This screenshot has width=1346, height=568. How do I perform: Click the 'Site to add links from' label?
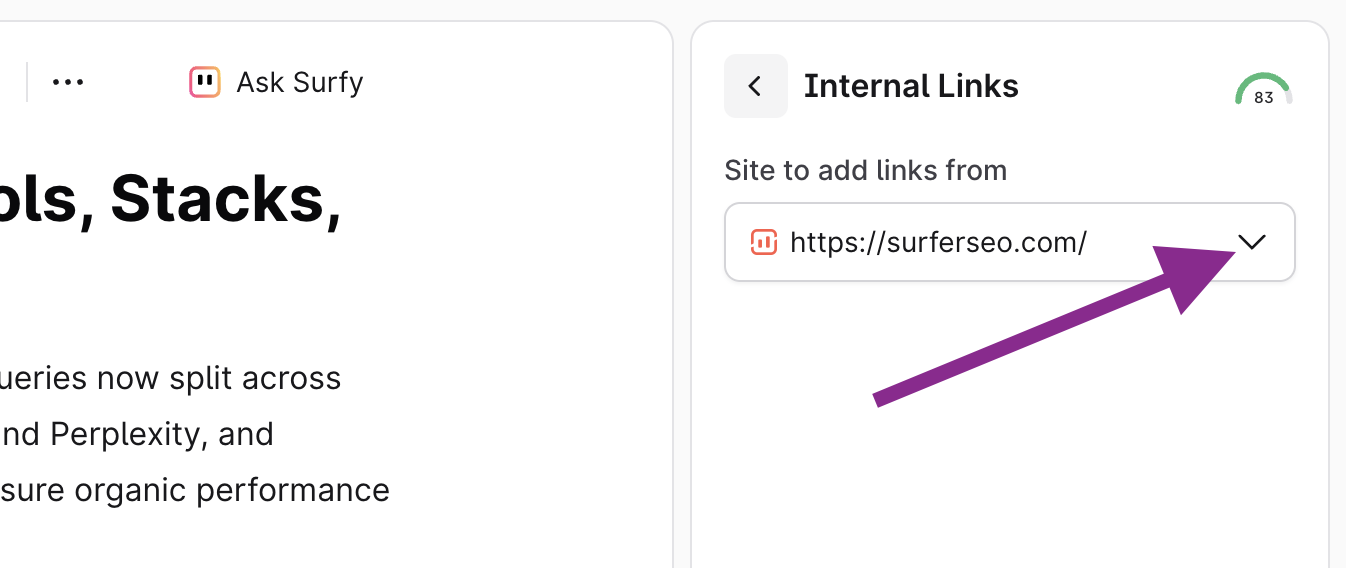(x=865, y=170)
